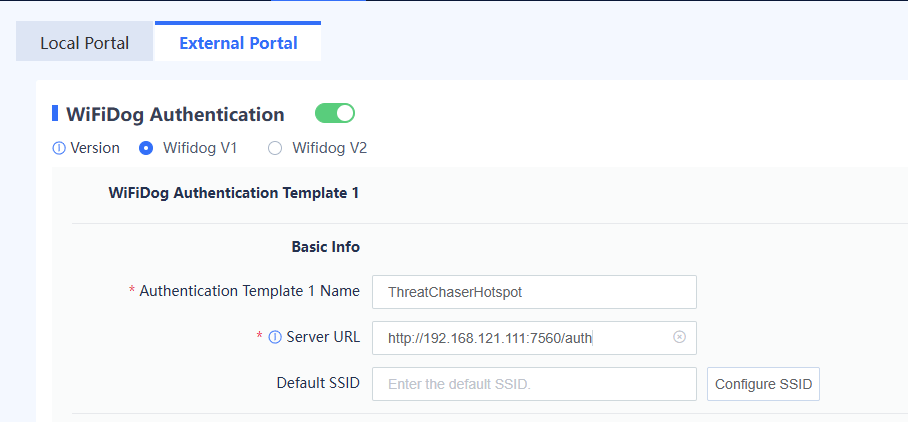The image size is (908, 422).
Task: Click the Server URL label text
Action: point(323,337)
